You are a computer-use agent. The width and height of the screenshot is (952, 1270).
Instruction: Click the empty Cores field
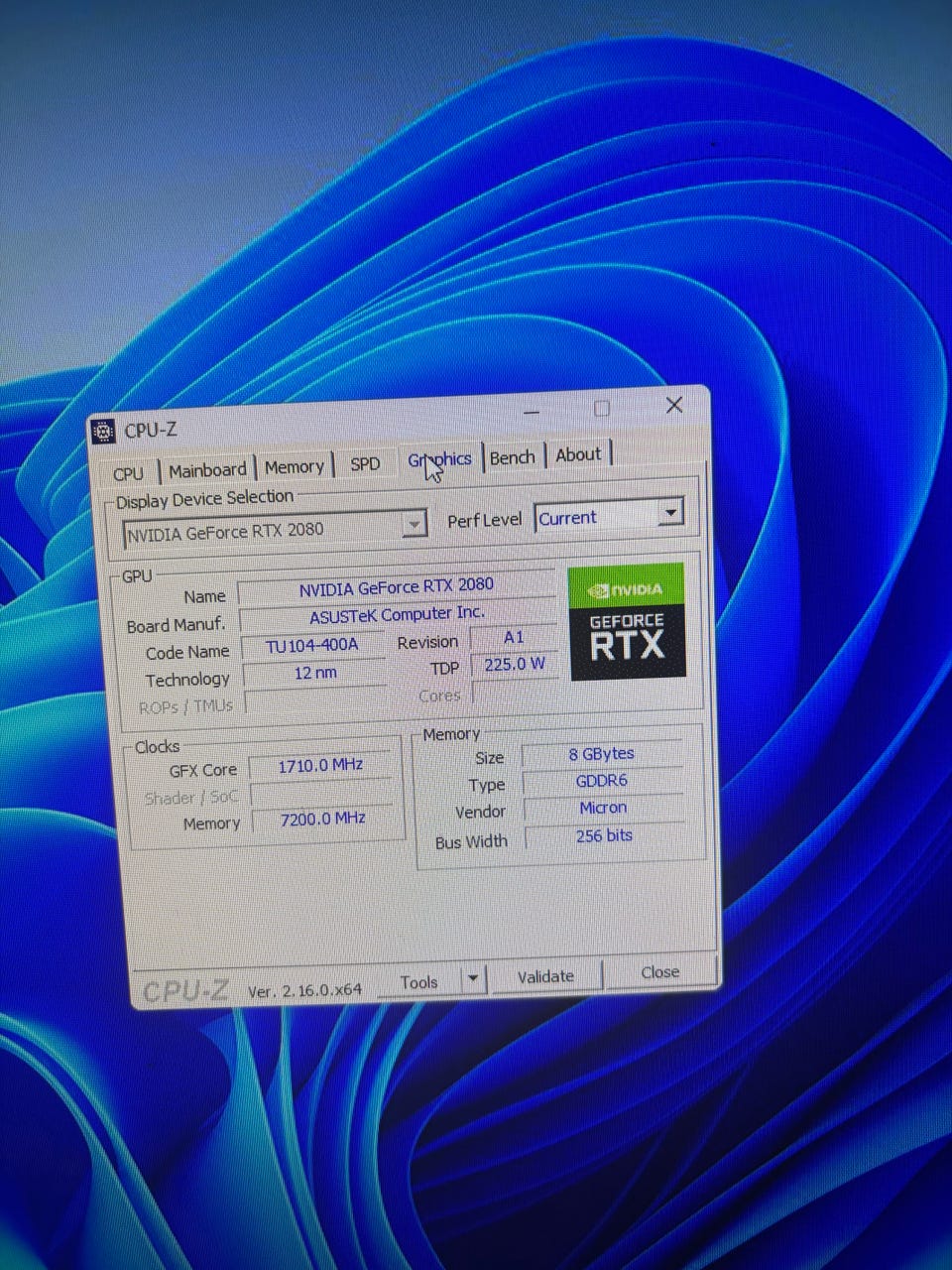click(x=516, y=692)
